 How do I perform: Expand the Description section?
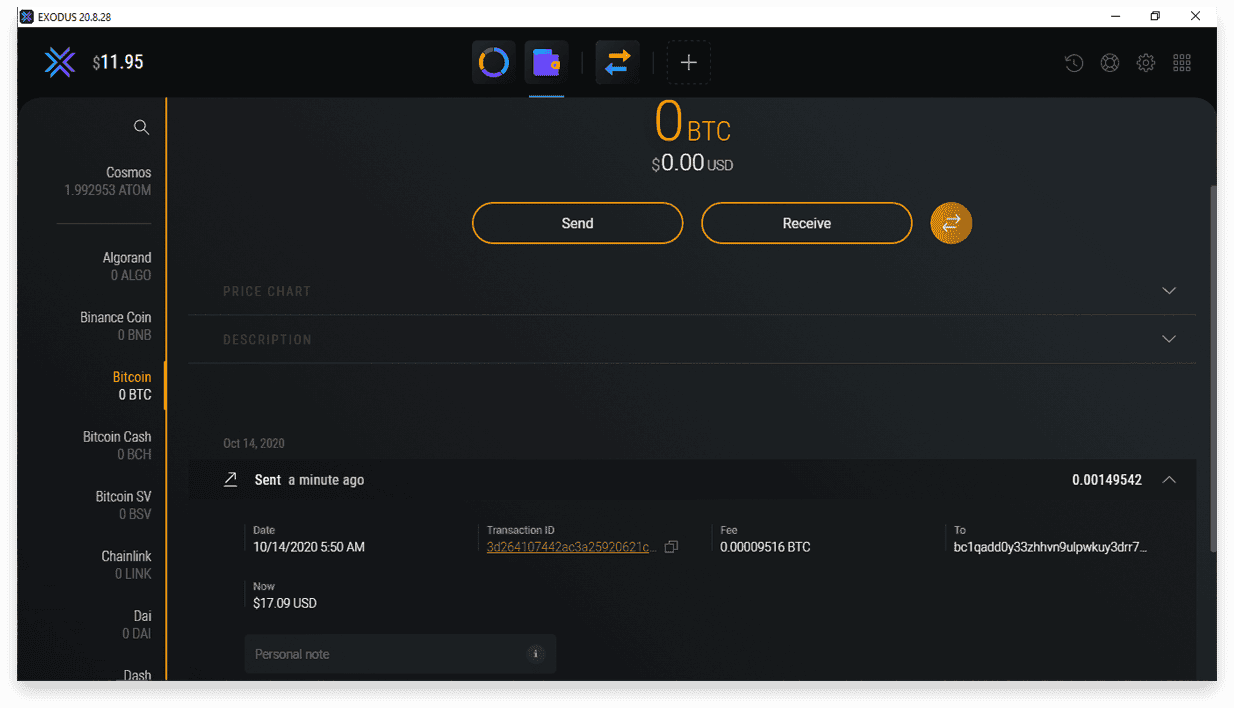[x=692, y=339]
